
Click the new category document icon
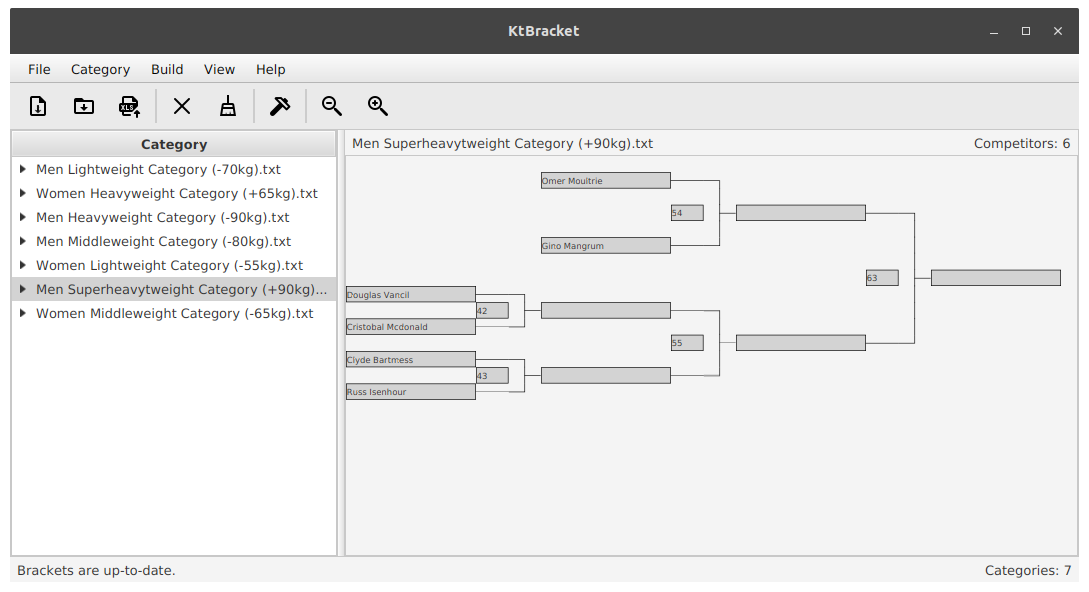37,105
